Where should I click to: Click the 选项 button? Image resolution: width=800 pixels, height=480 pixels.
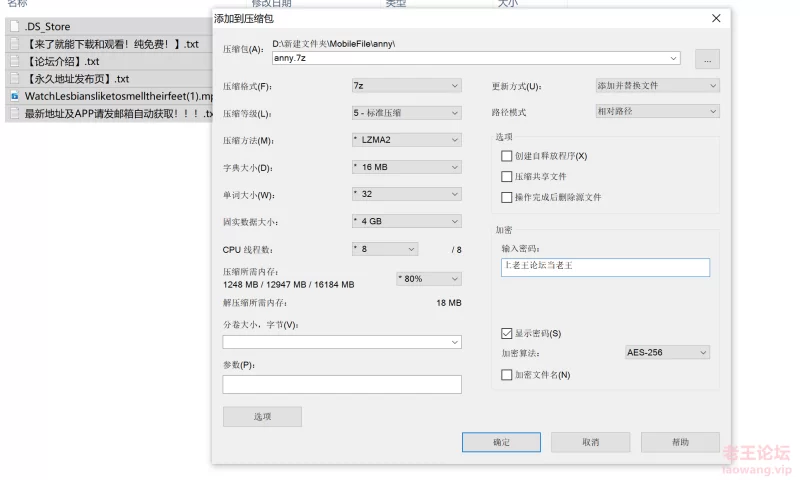click(x=262, y=417)
